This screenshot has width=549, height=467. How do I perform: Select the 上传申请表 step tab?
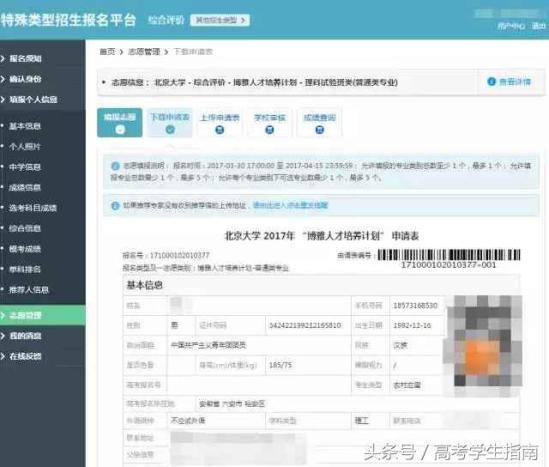point(220,123)
